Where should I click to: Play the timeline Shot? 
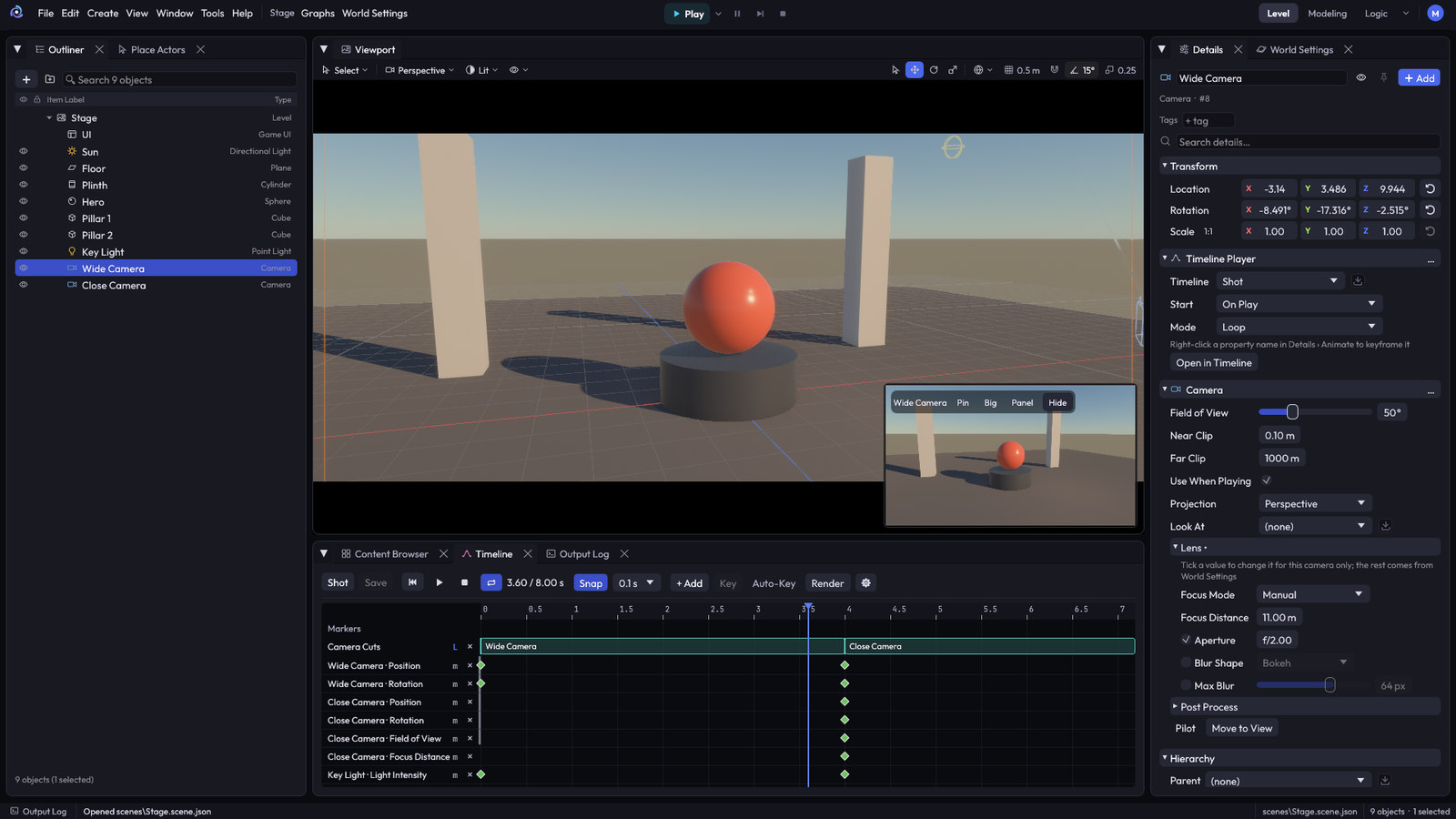(x=440, y=582)
